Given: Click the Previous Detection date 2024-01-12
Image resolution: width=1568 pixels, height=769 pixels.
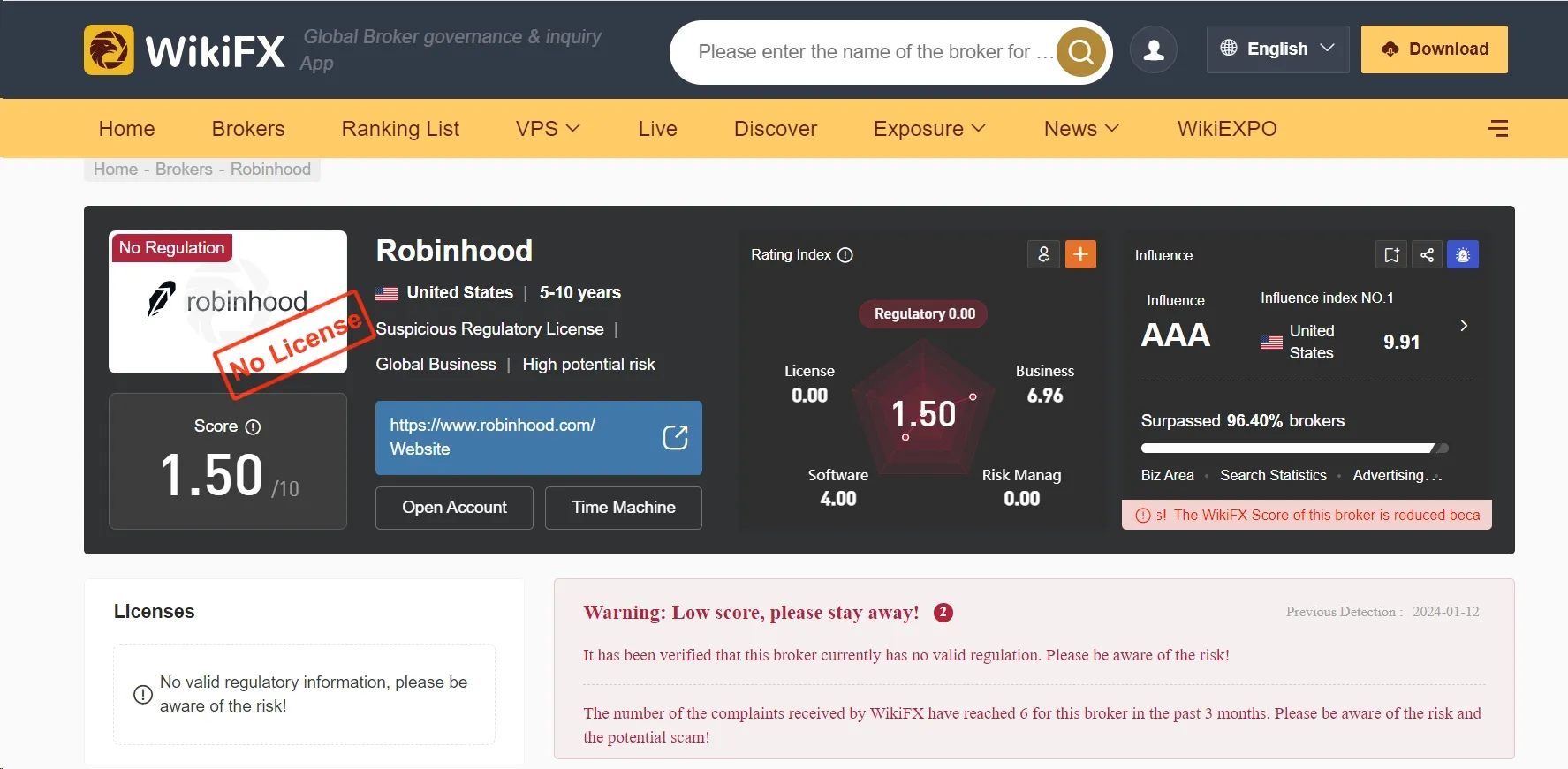Looking at the screenshot, I should (x=1445, y=612).
